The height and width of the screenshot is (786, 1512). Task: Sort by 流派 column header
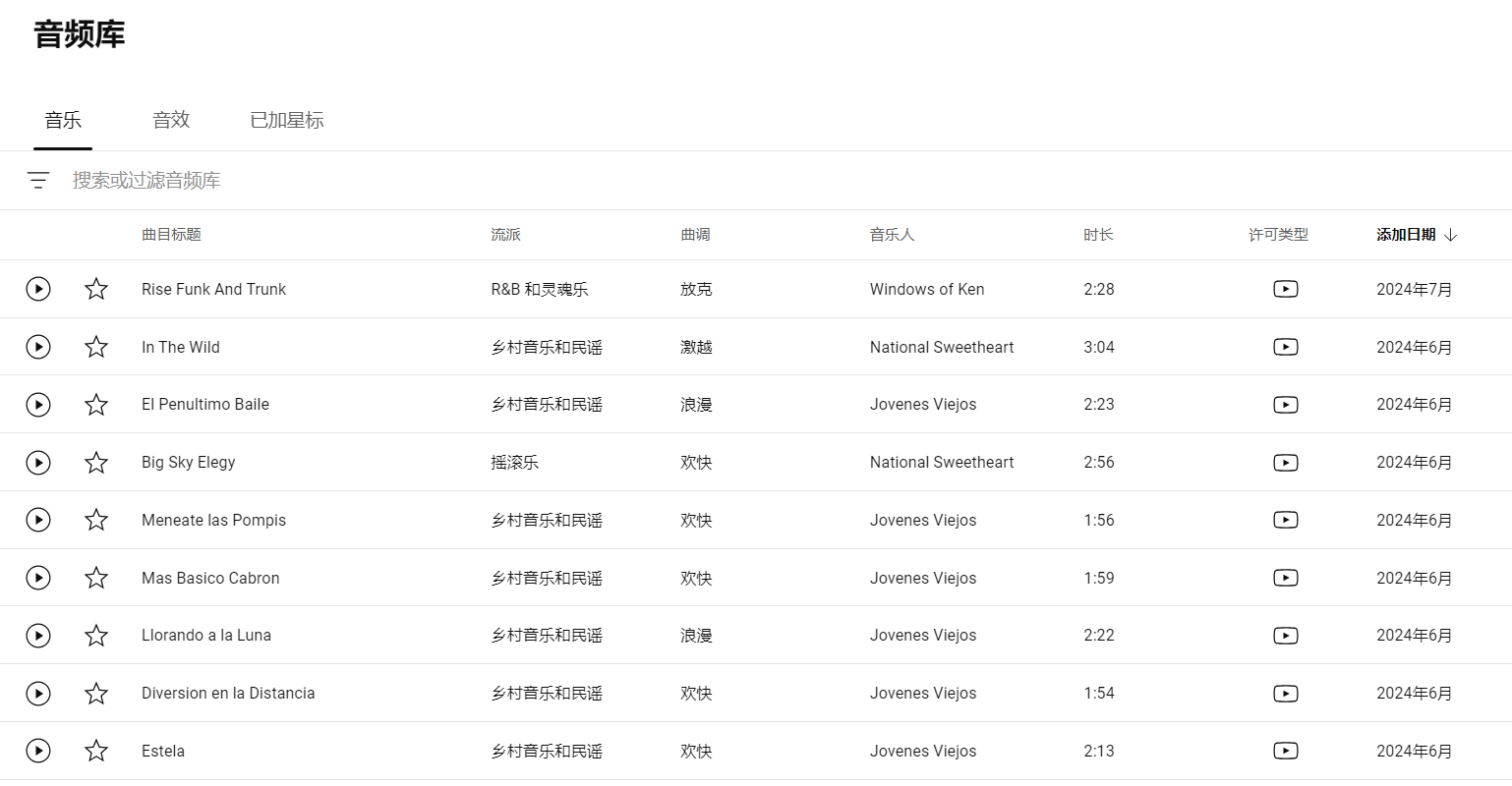point(506,235)
